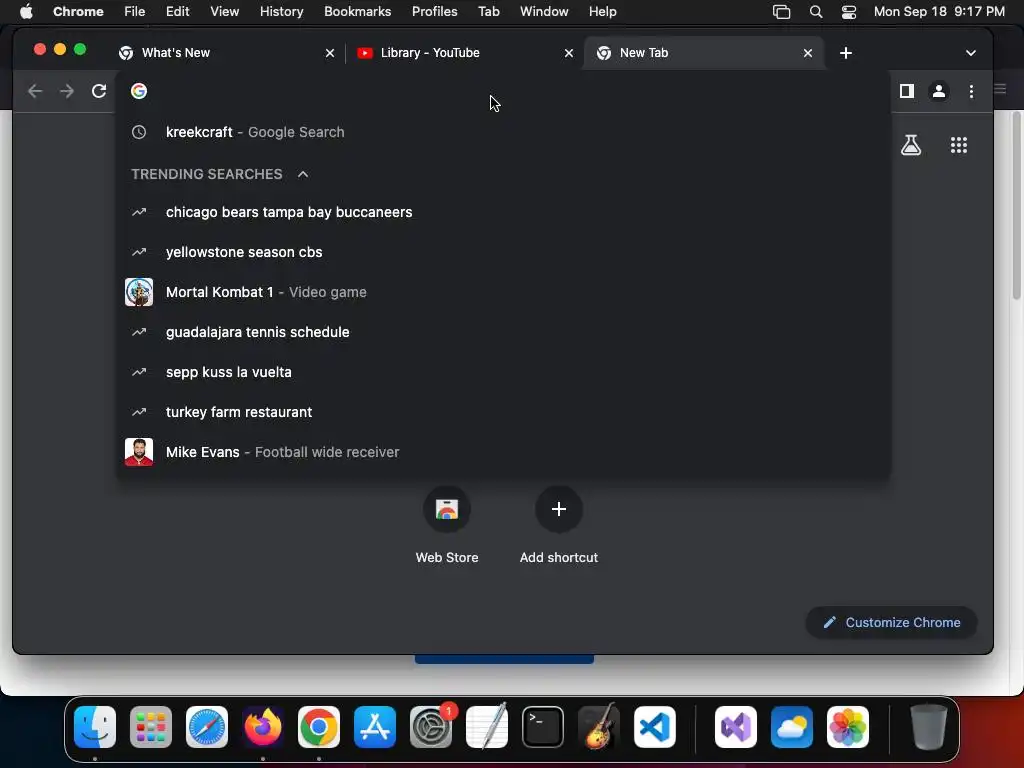The width and height of the screenshot is (1024, 768).
Task: Open Chrome three-dot menu
Action: coord(971,91)
